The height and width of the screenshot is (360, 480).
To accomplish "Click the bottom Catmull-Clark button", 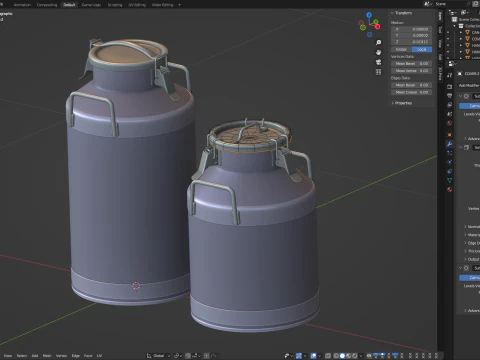I will [470, 277].
